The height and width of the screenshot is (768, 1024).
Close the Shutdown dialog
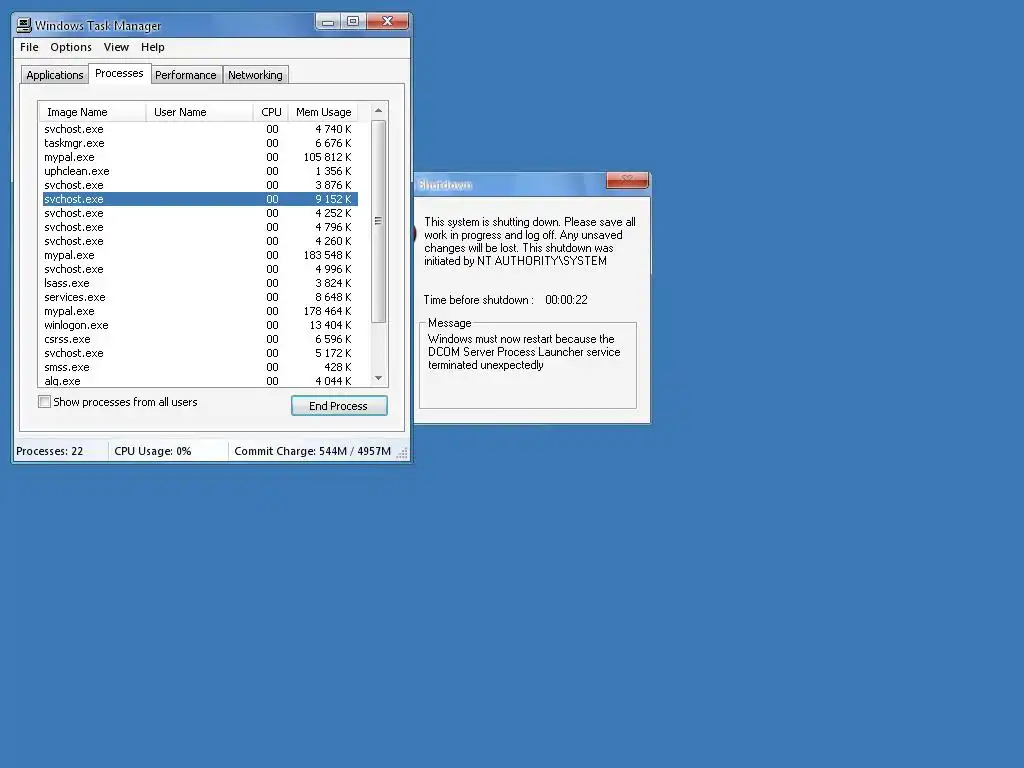click(x=627, y=180)
